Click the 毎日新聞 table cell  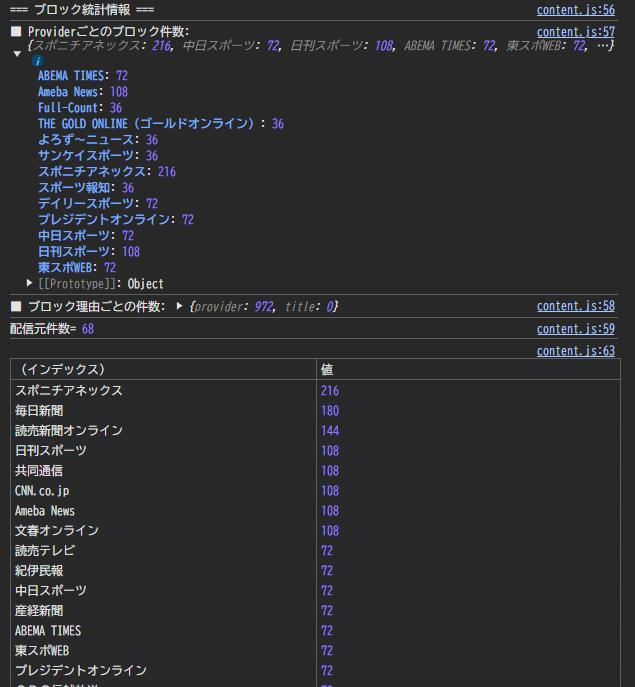pyautogui.click(x=163, y=411)
